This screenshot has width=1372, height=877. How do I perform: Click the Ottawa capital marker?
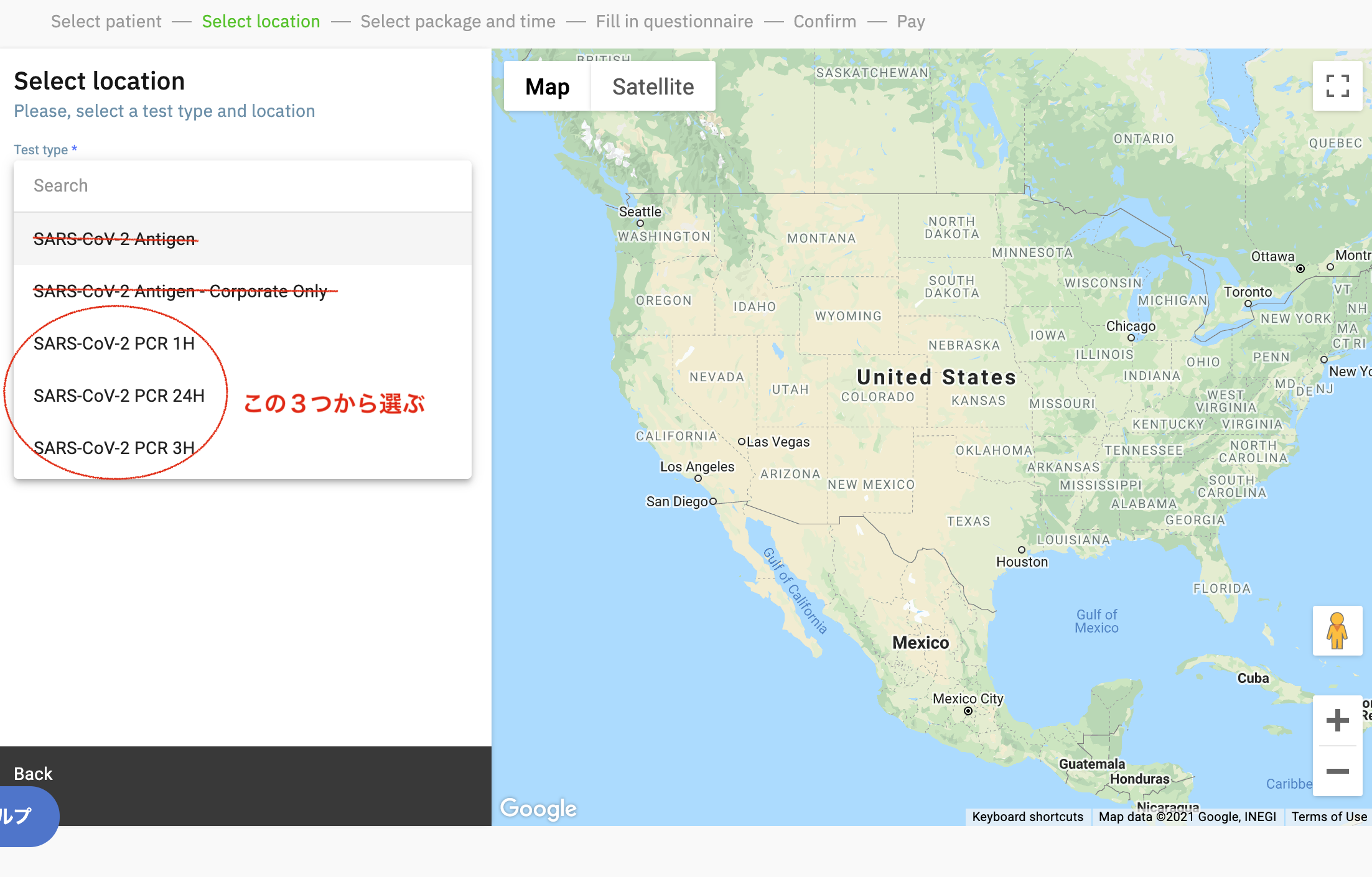click(1300, 269)
